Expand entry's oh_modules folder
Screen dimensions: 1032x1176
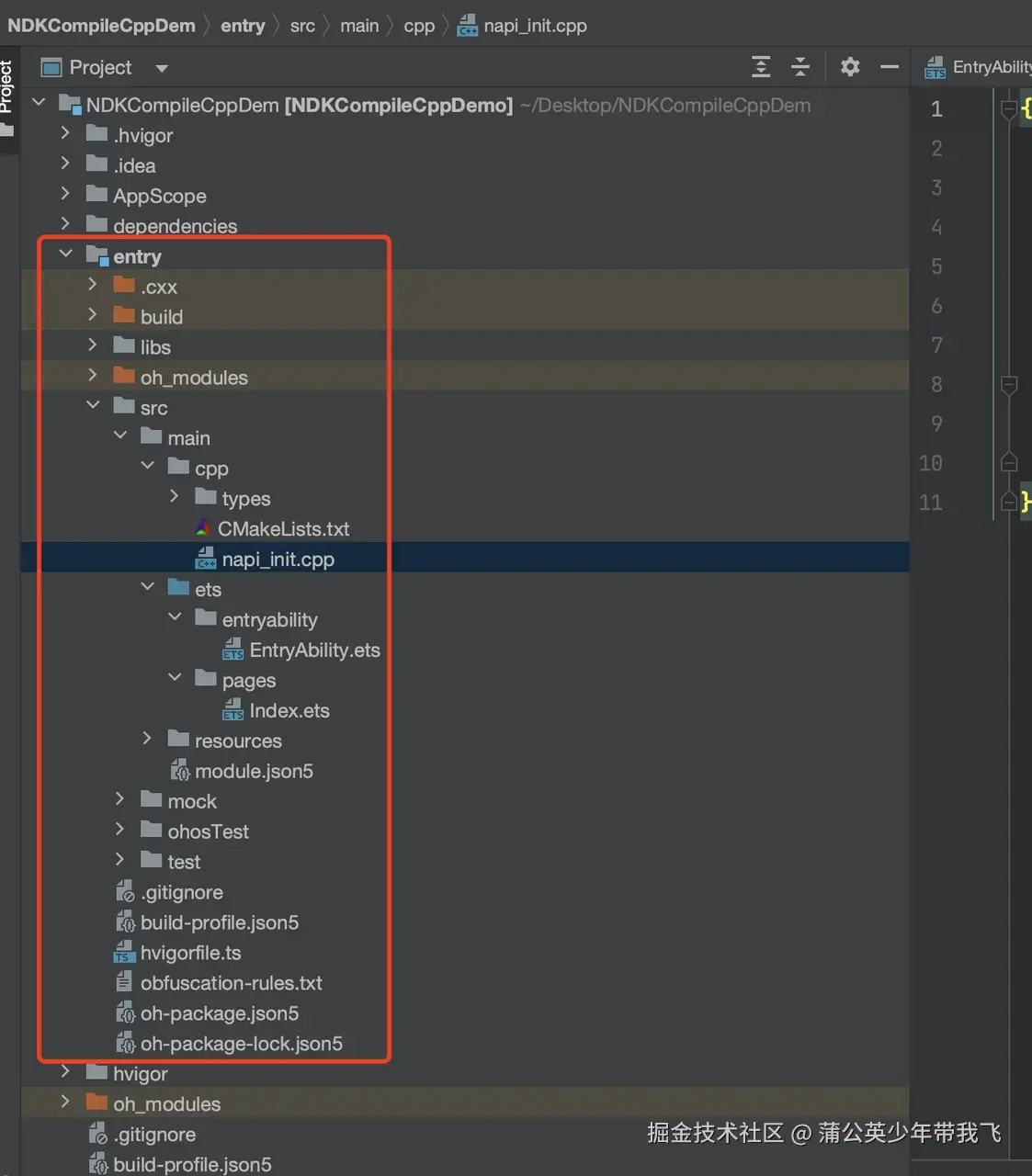(x=92, y=376)
